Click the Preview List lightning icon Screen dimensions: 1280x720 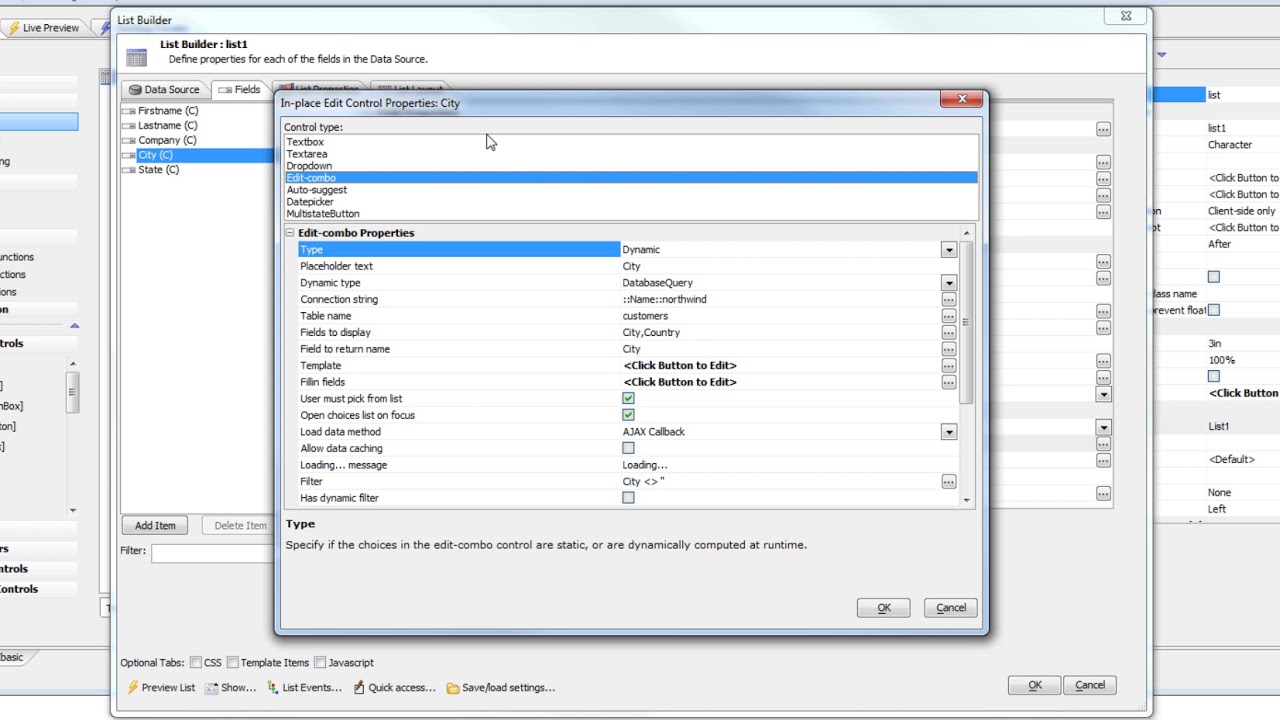(x=133, y=688)
